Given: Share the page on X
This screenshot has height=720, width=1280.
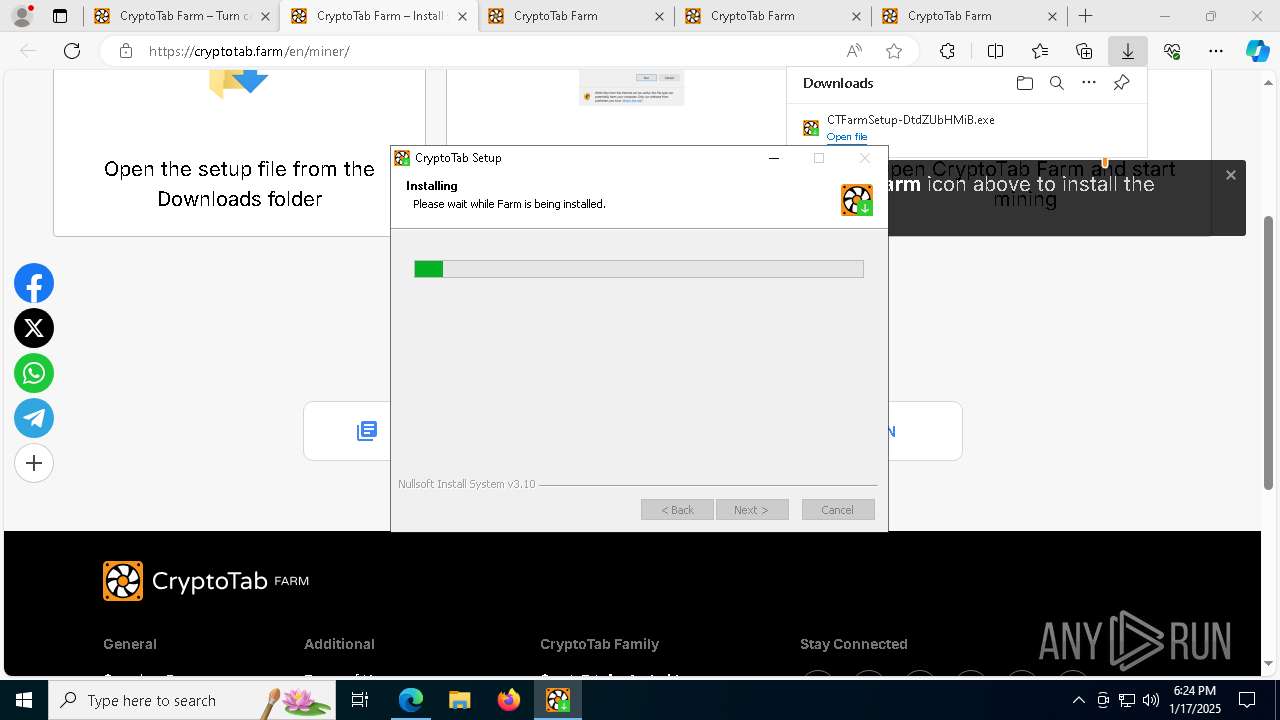Looking at the screenshot, I should (34, 328).
